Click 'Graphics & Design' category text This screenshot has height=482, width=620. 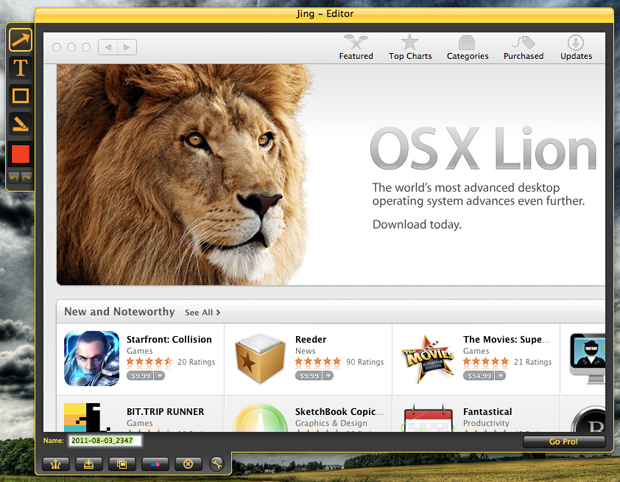(x=331, y=423)
